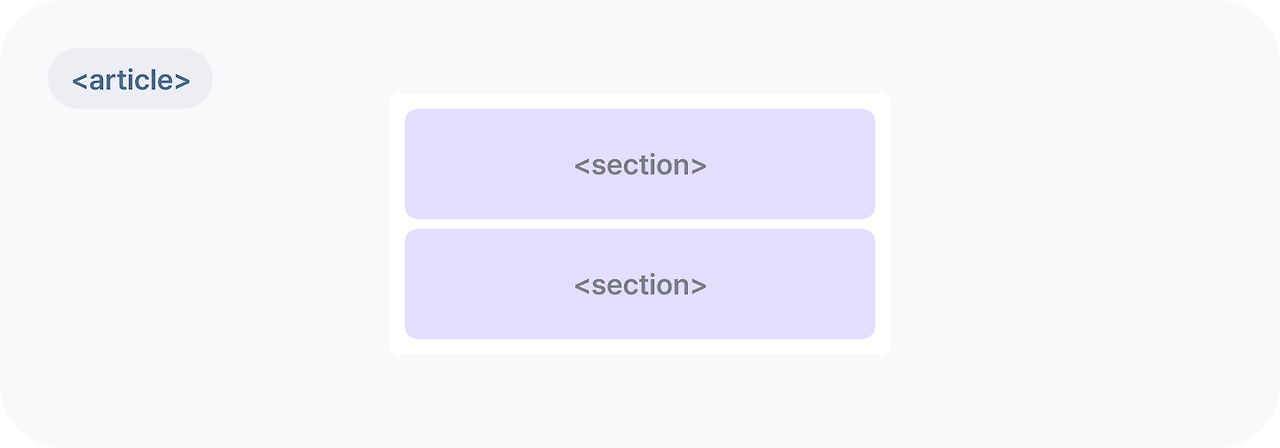This screenshot has height=448, width=1280.
Task: Select the lower <section> purple box
Action: (640, 284)
